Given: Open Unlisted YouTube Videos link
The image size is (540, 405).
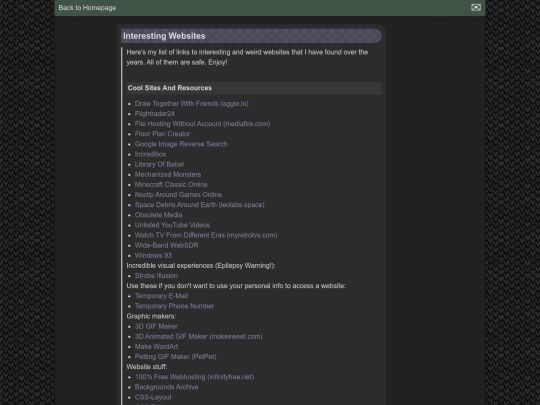Looking at the screenshot, I should pyautogui.click(x=173, y=225).
